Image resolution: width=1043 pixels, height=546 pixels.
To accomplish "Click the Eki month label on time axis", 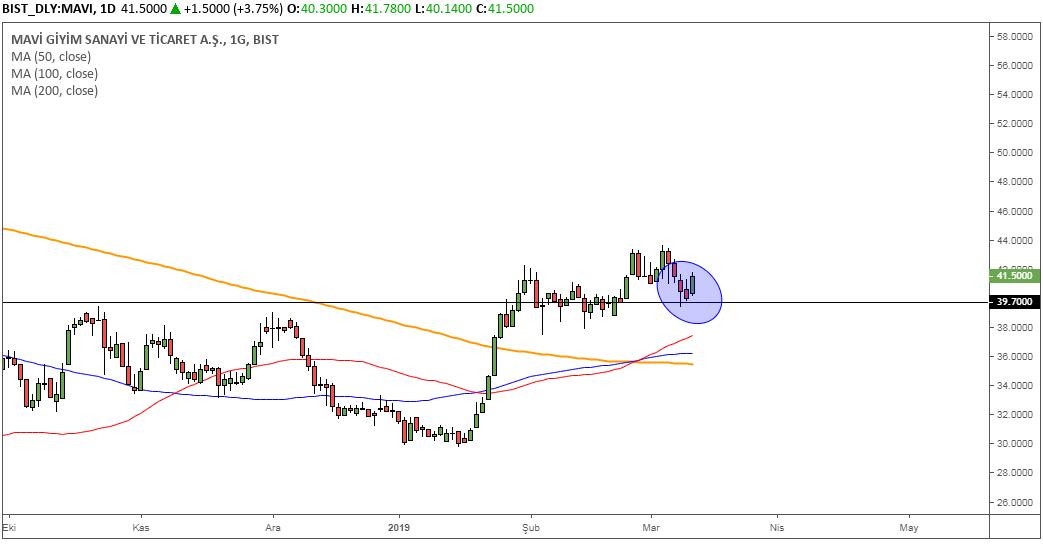I will click(9, 527).
